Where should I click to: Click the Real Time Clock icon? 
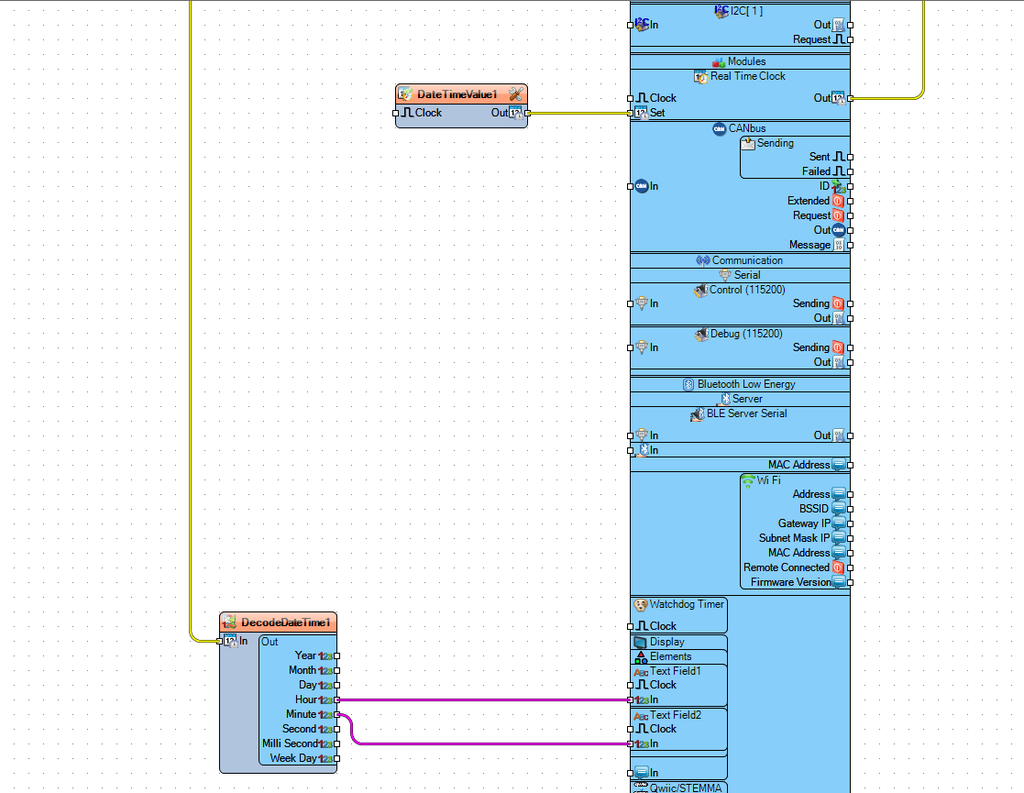(701, 77)
